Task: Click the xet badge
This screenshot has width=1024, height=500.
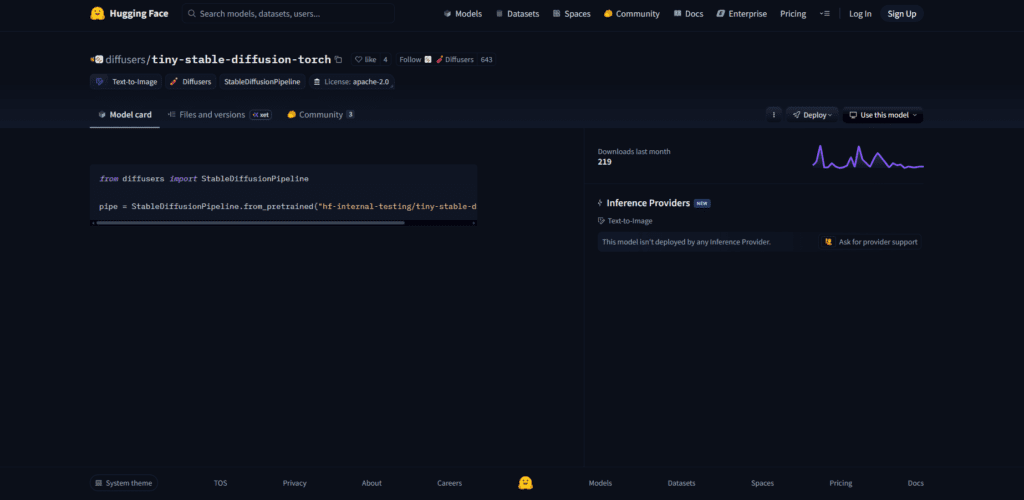Action: click(261, 115)
